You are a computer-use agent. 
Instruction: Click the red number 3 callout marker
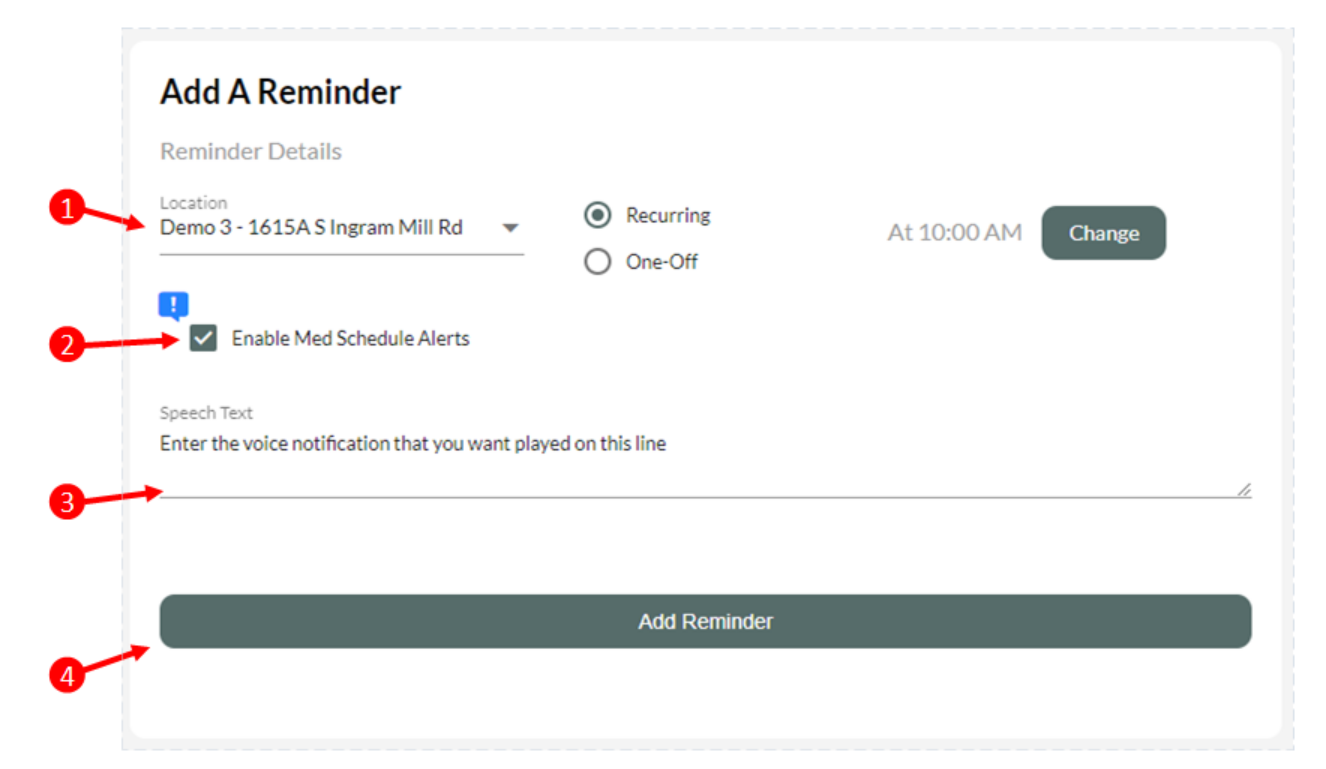pos(66,503)
